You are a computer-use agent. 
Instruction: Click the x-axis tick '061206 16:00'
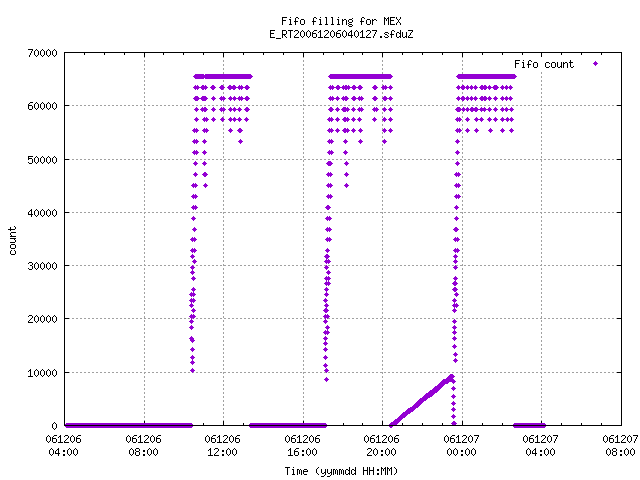click(302, 446)
